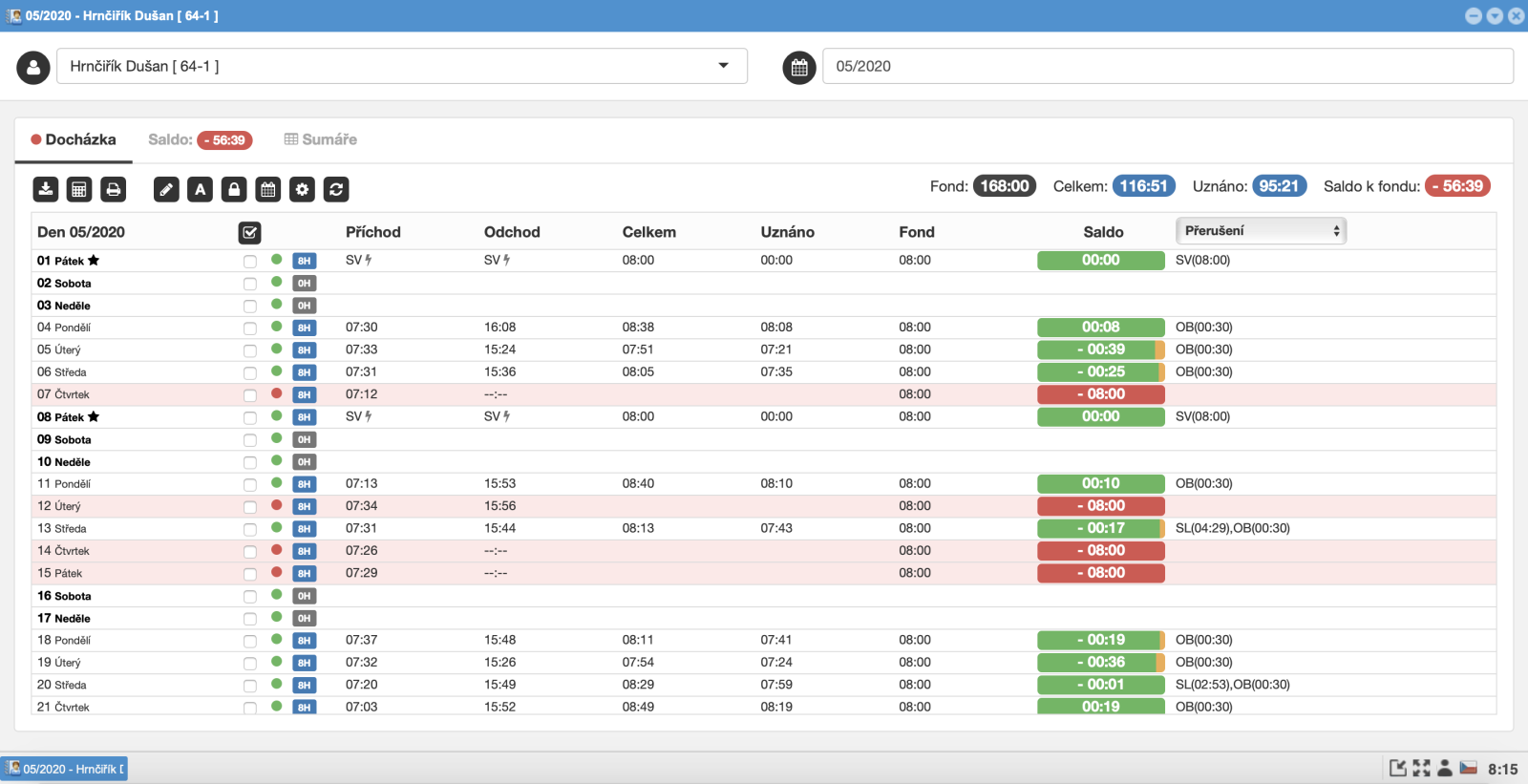Print the attendance sheet

114,189
